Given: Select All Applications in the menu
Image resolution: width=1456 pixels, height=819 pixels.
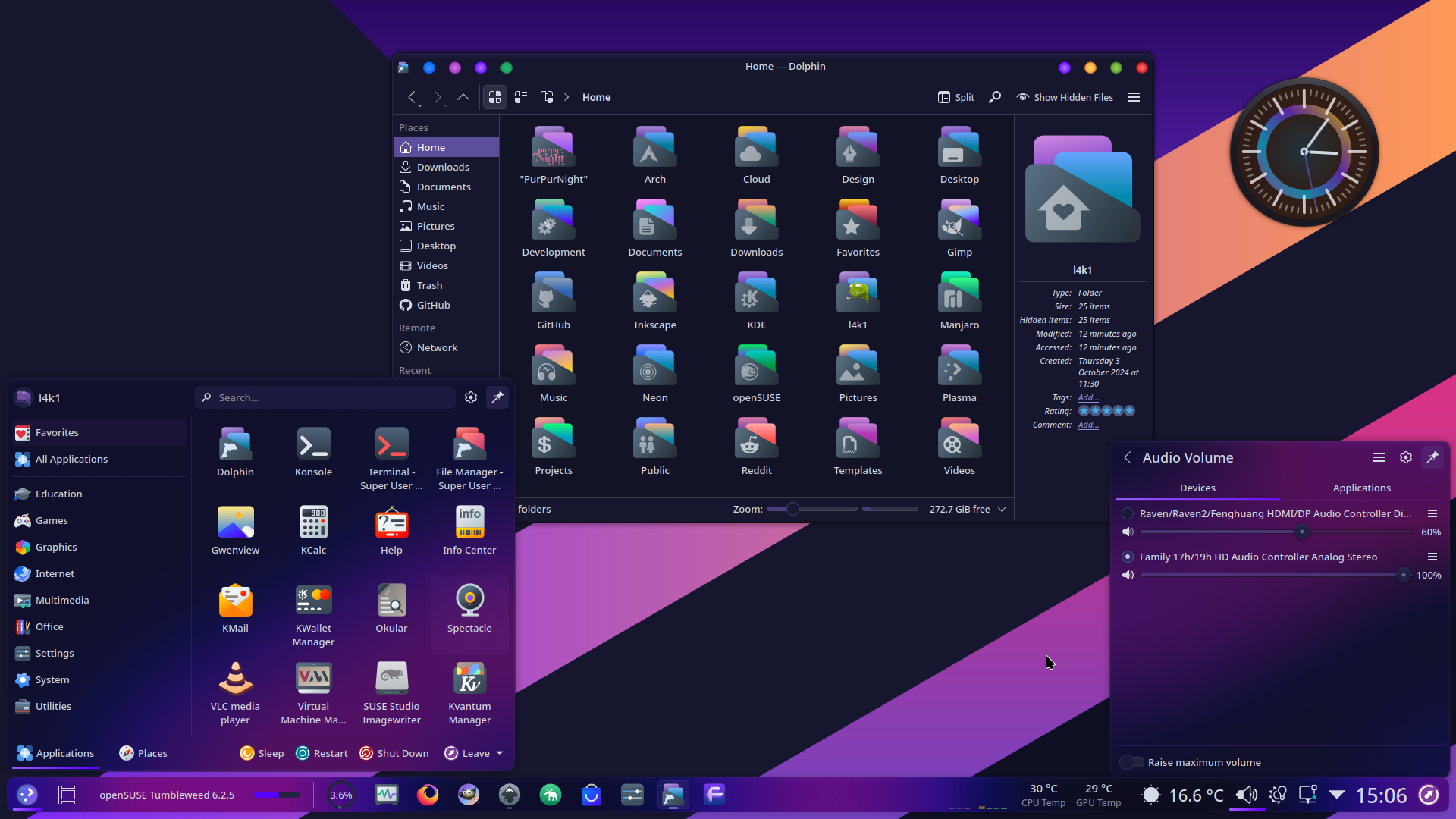Looking at the screenshot, I should pyautogui.click(x=99, y=459).
